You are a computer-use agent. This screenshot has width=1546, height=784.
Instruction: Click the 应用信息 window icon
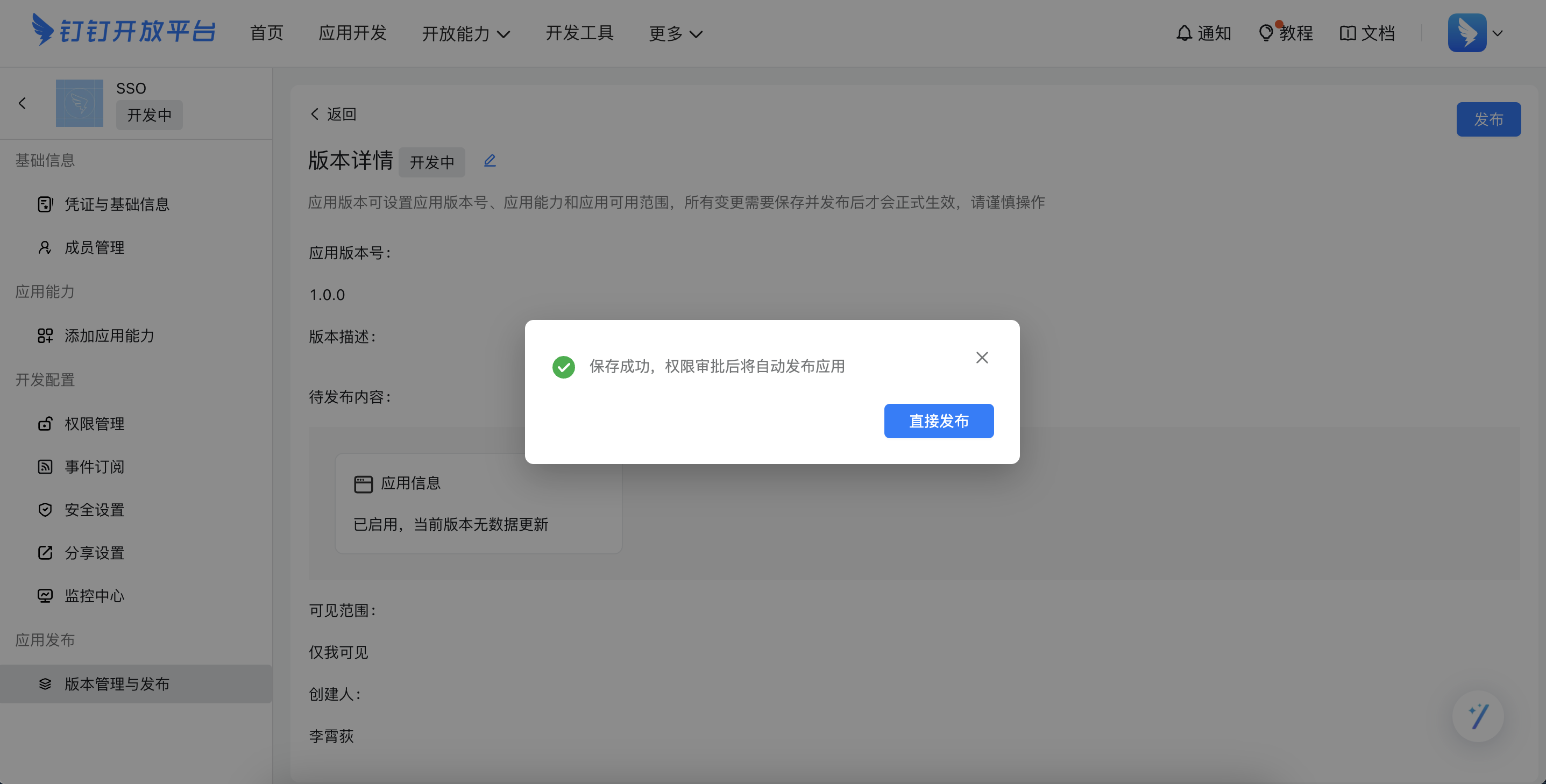363,484
